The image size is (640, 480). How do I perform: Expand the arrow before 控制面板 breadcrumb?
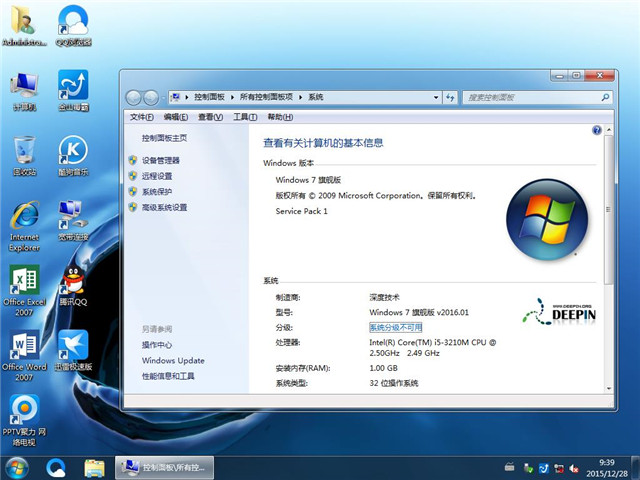pyautogui.click(x=187, y=97)
